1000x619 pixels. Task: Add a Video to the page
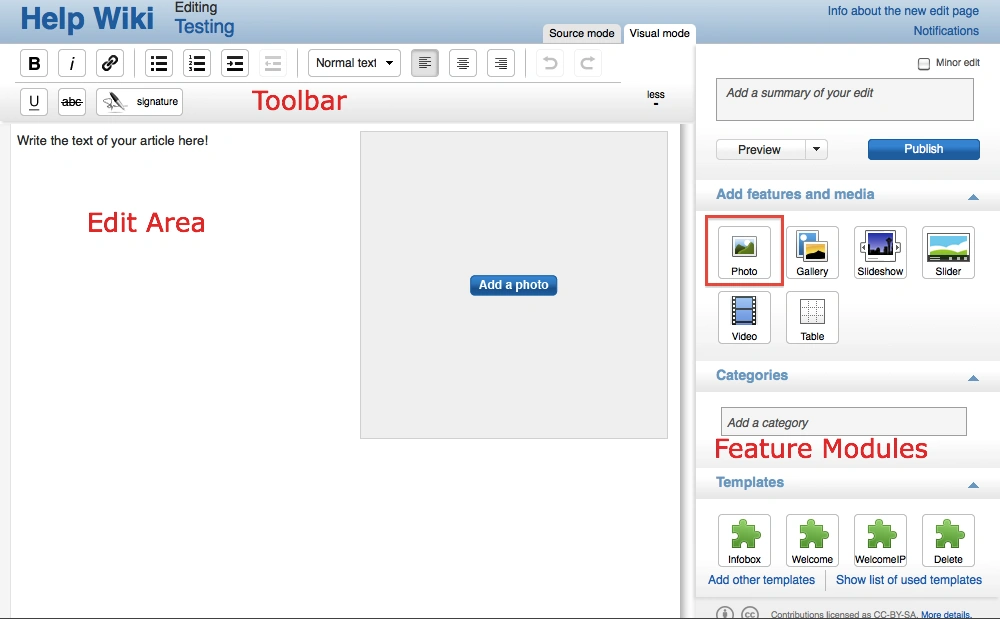744,317
